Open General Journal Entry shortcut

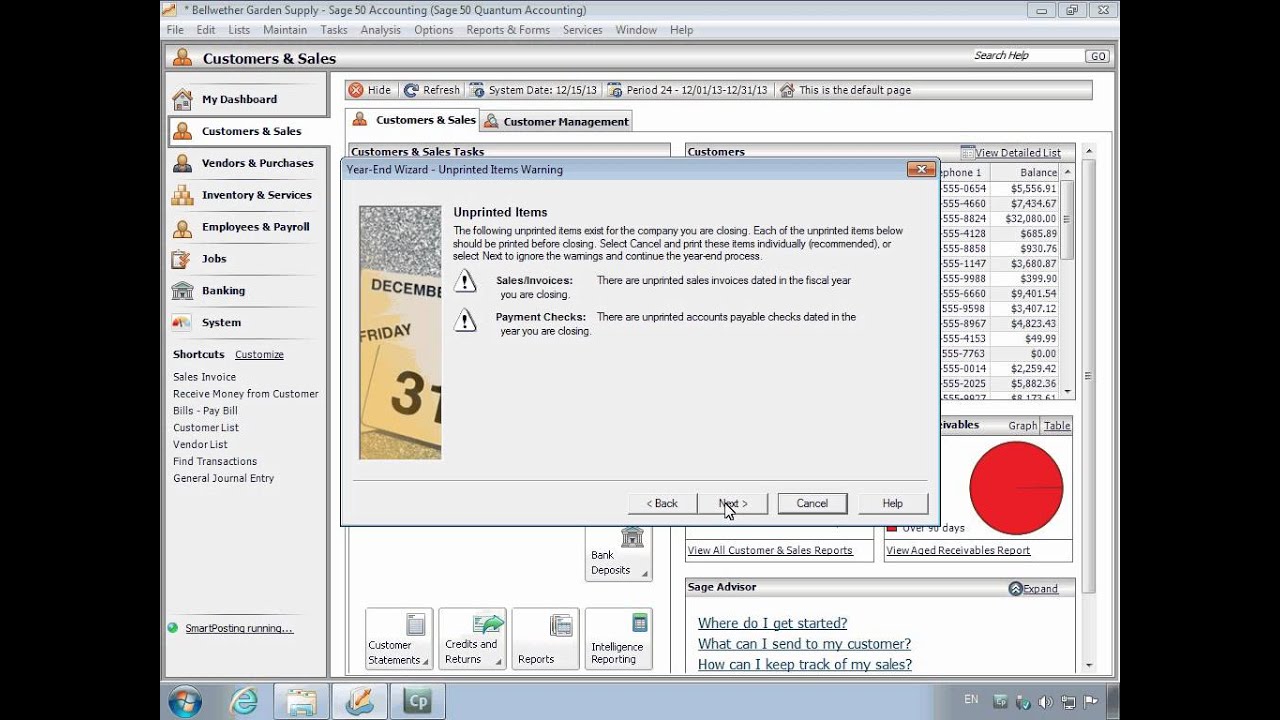click(223, 478)
